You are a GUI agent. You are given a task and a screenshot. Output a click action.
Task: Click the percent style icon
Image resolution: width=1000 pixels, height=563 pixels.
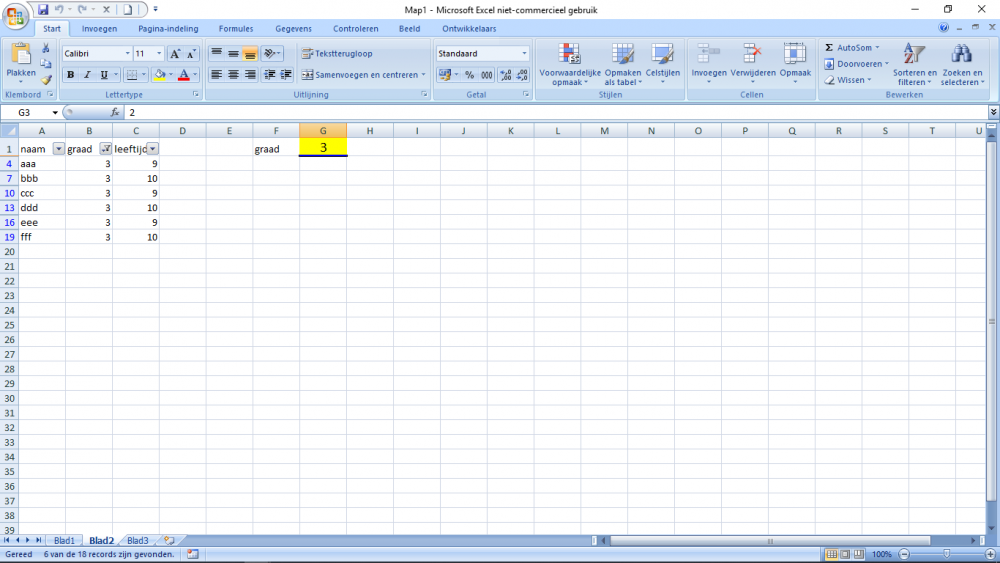(470, 75)
